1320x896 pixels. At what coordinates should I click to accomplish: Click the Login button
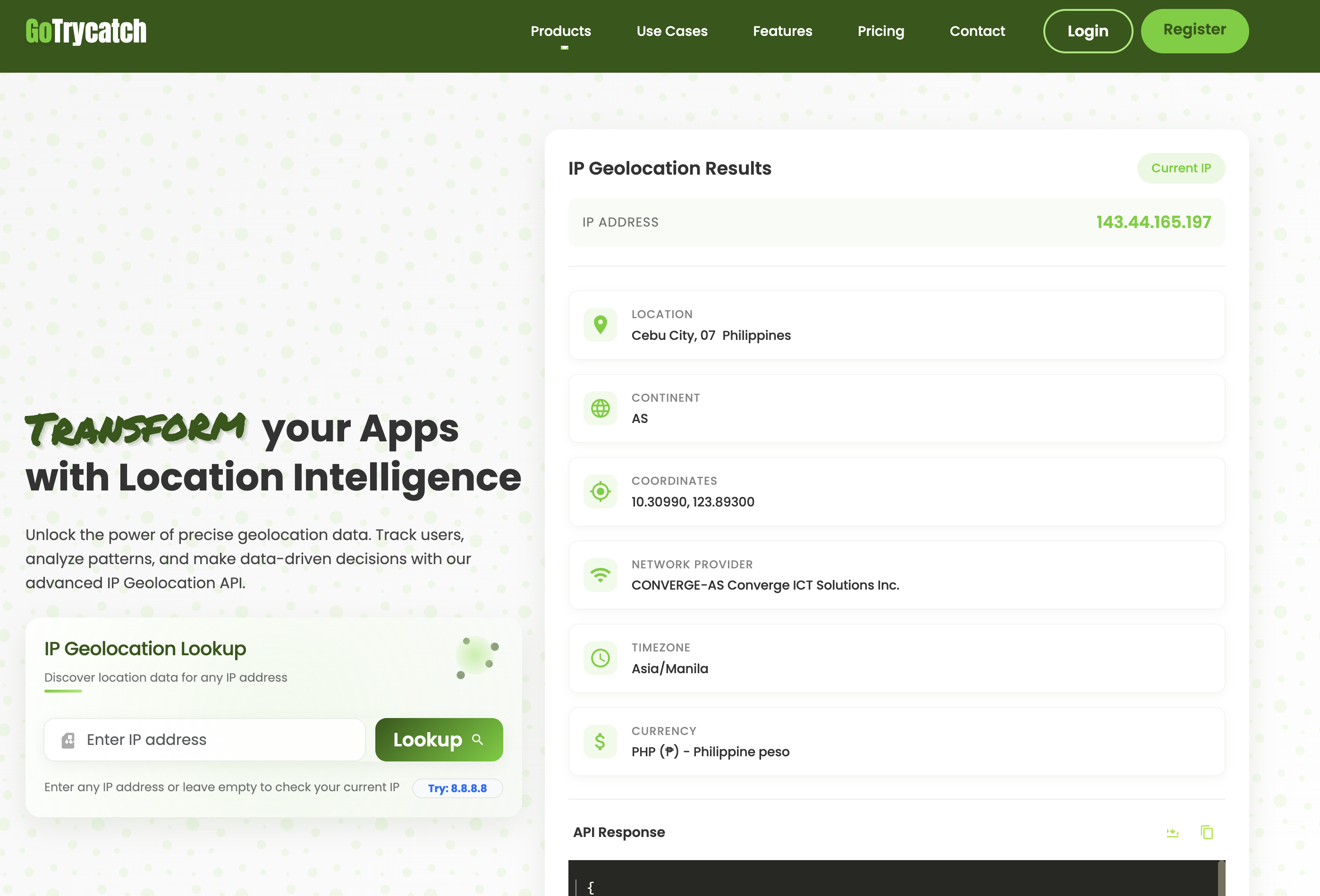coord(1087,31)
